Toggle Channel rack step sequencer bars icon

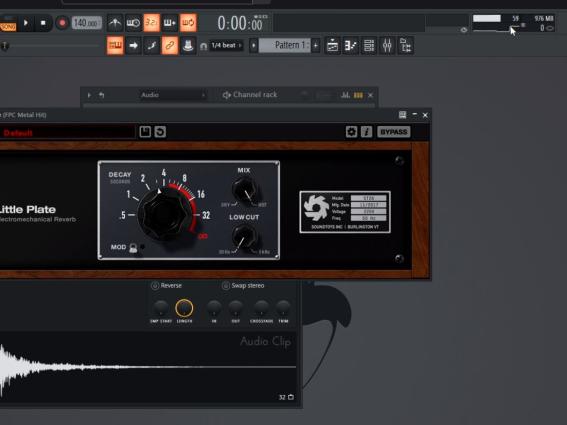358,95
